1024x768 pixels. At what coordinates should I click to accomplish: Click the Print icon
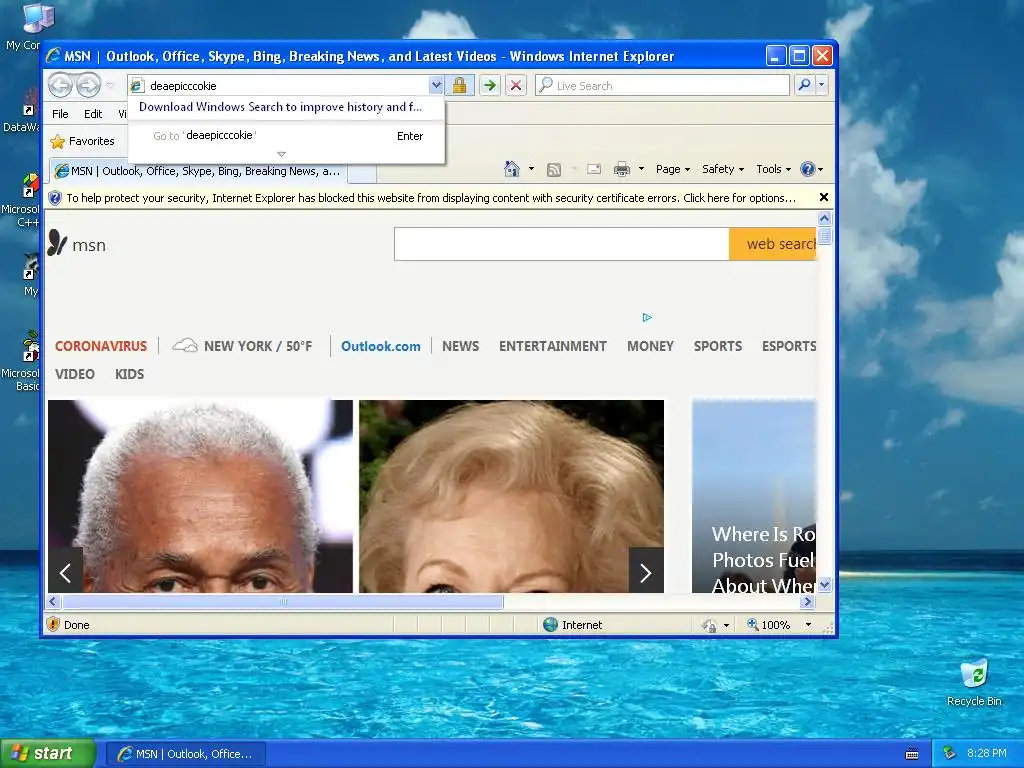coord(622,169)
